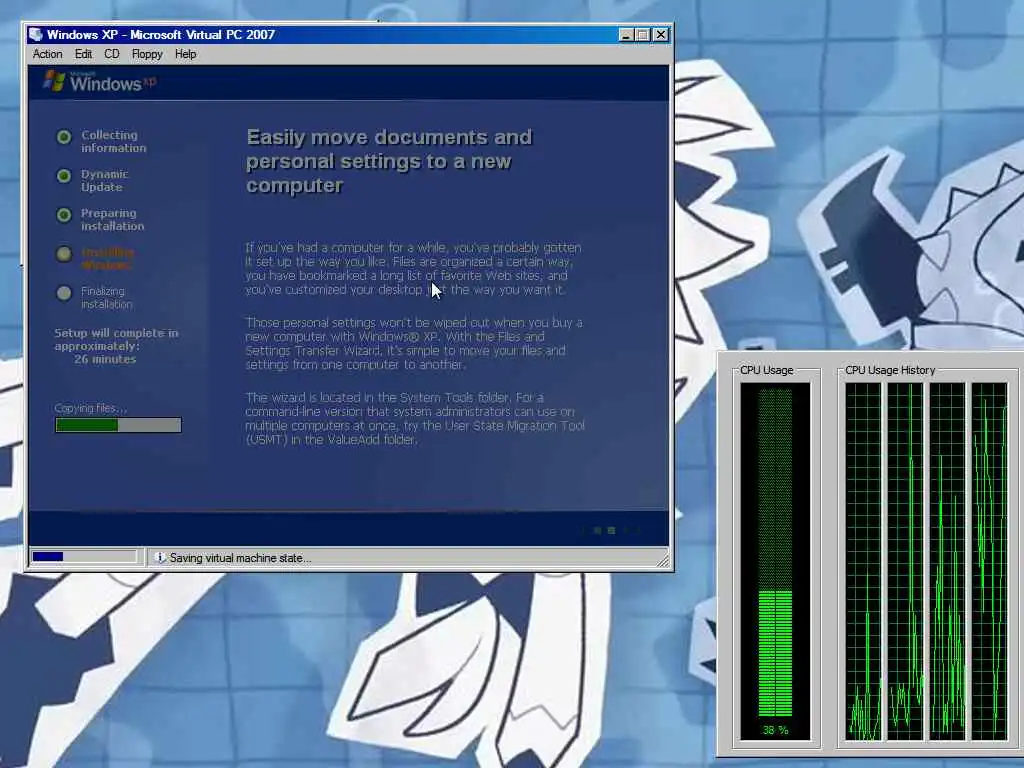
Task: Click the Collecting information step indicator
Action: click(x=64, y=136)
